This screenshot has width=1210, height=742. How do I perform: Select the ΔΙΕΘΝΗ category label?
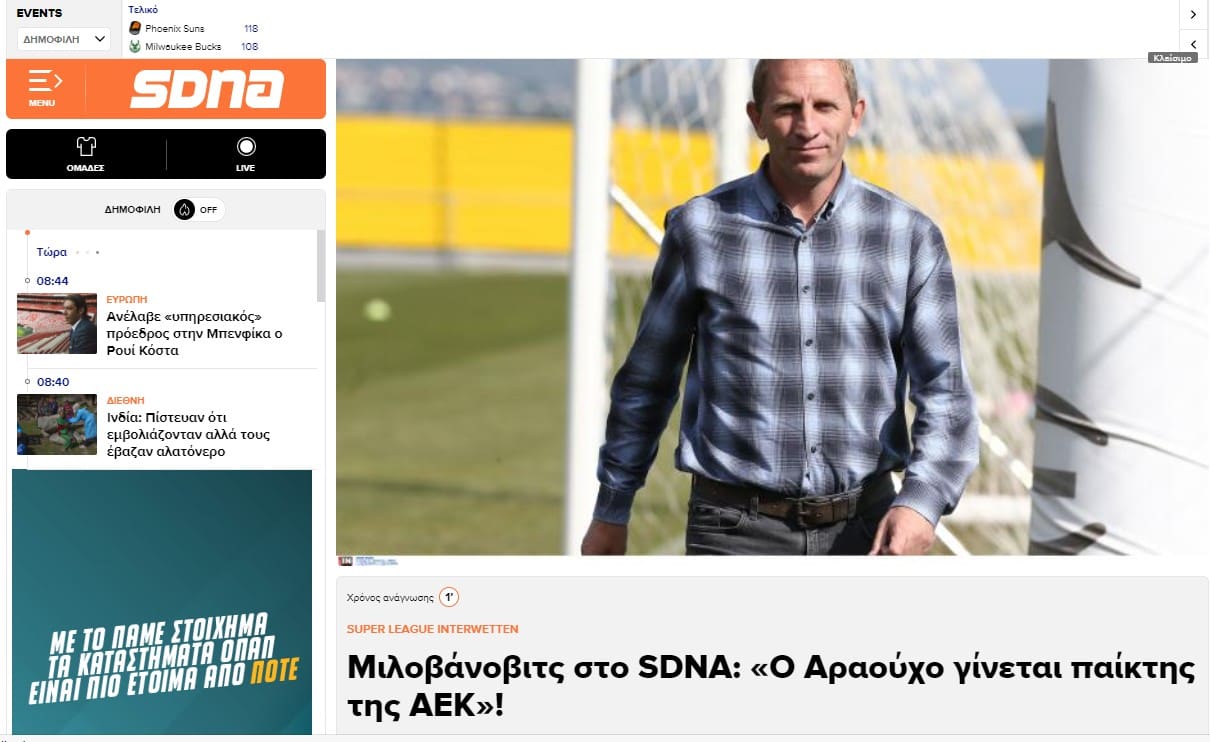tap(126, 400)
